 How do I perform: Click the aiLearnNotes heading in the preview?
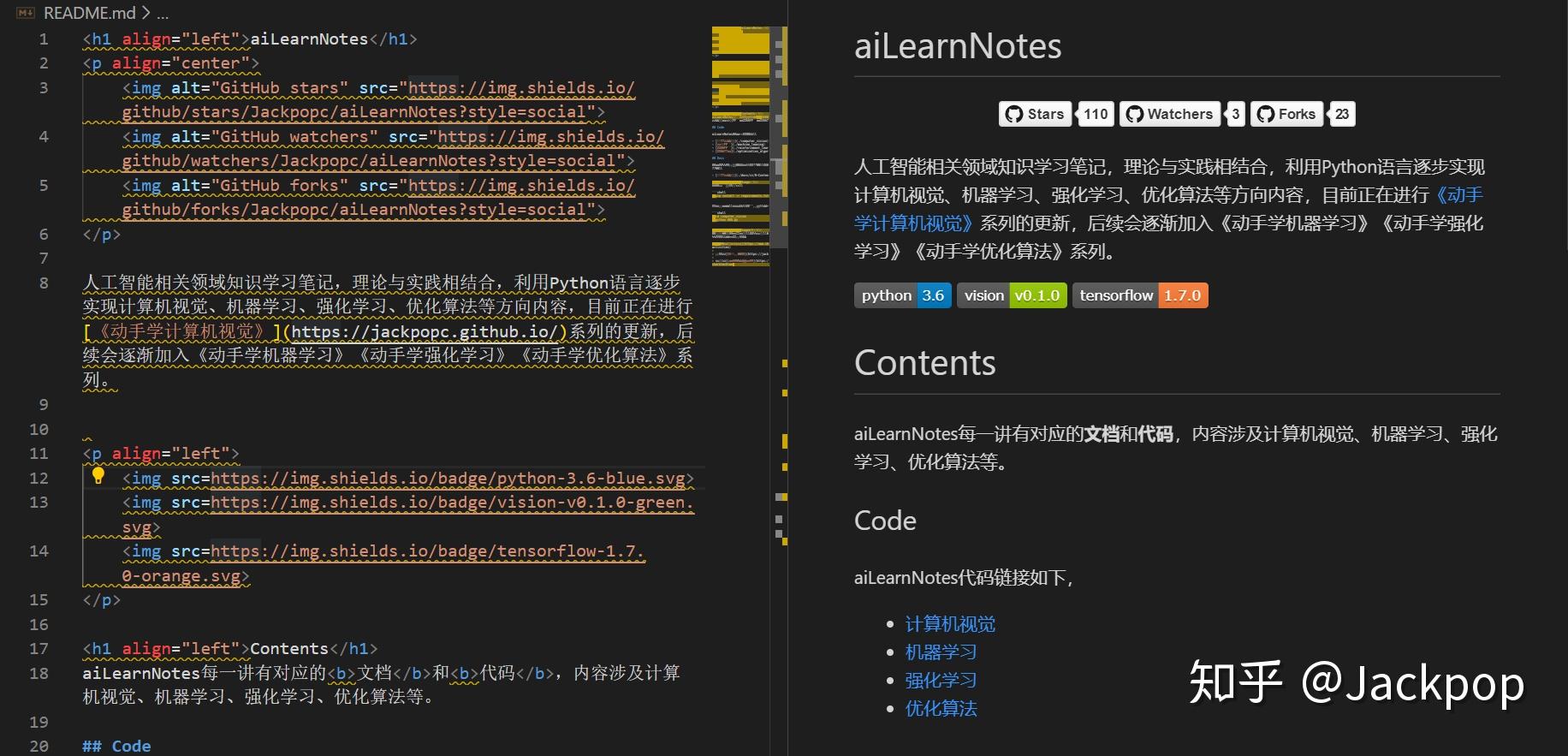958,46
